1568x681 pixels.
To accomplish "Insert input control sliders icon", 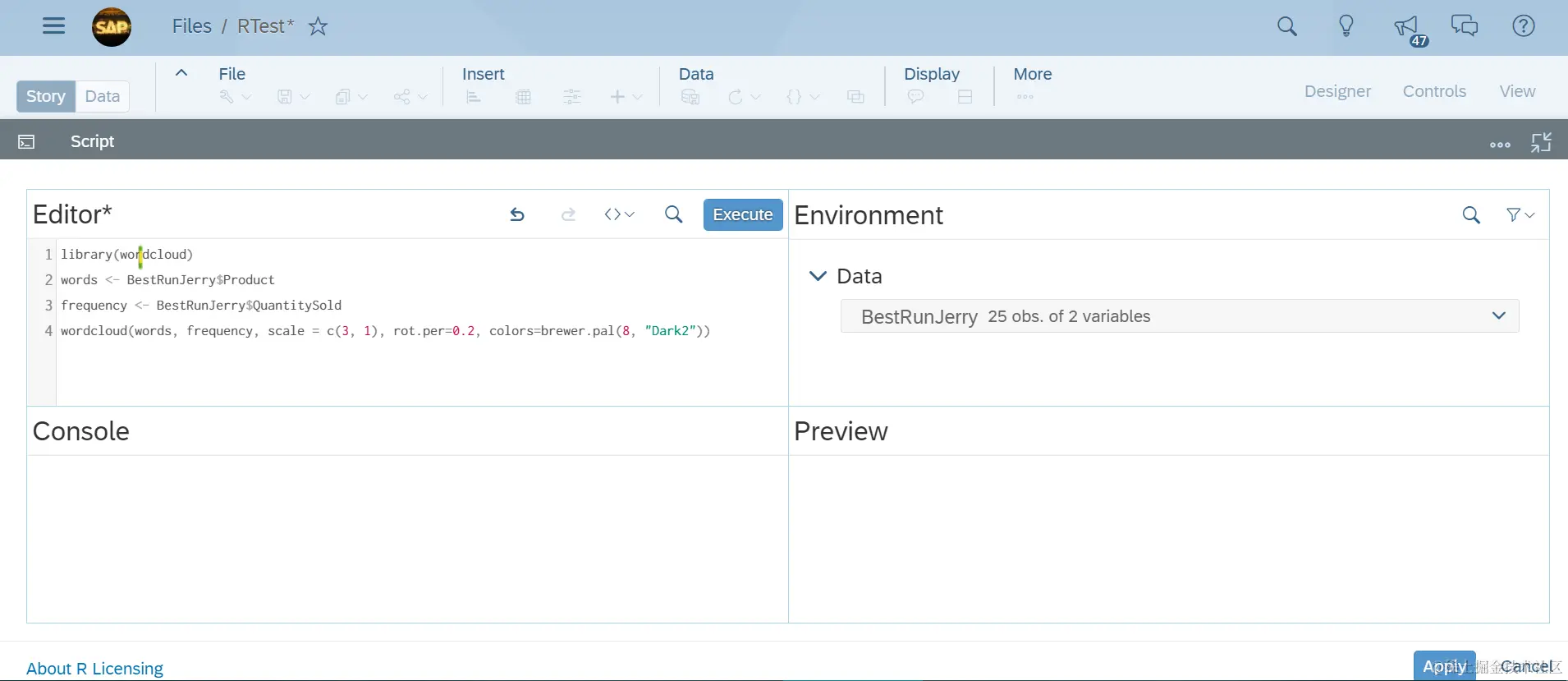I will coord(572,97).
